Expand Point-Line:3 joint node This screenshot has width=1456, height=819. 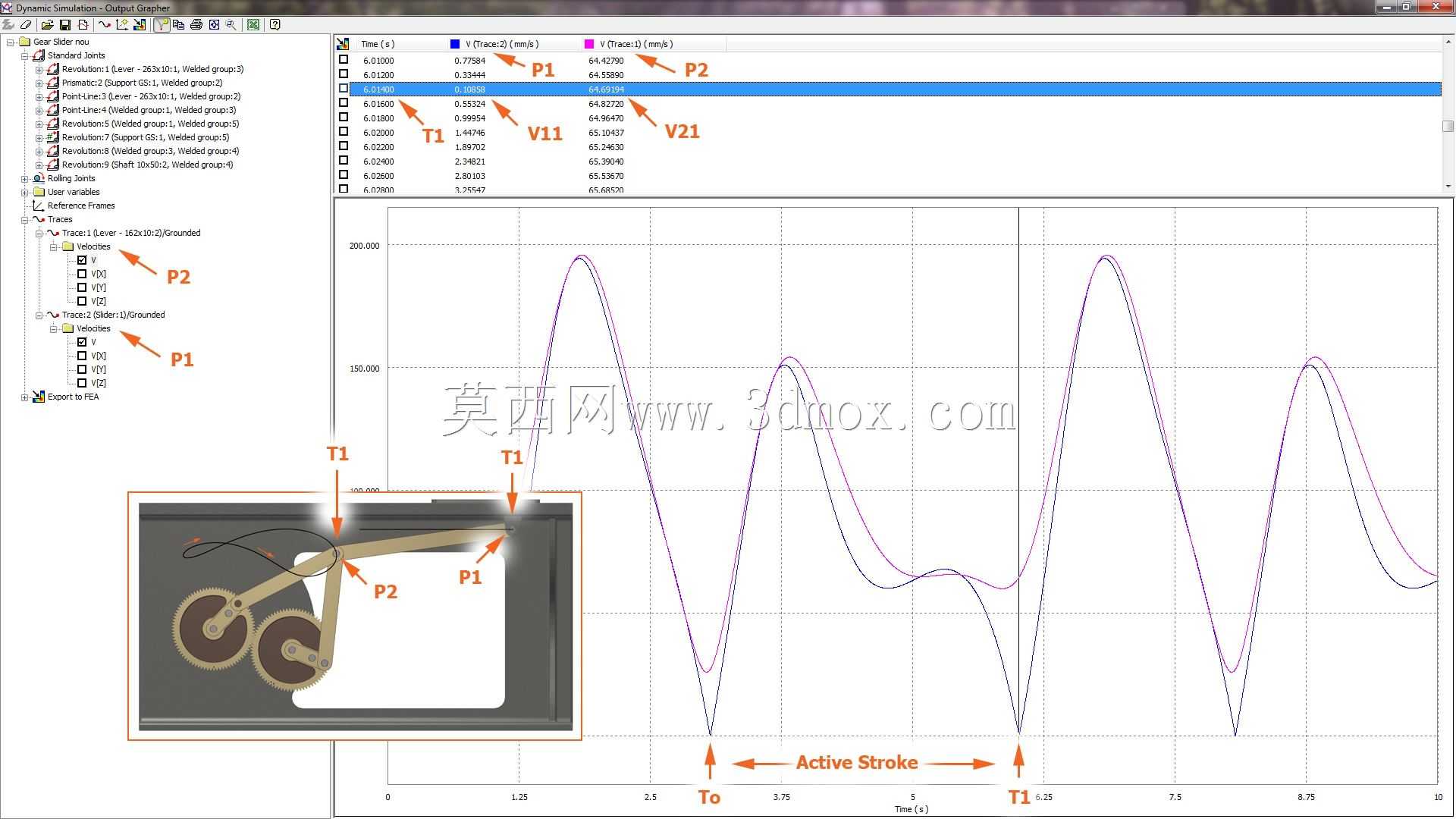tap(39, 97)
